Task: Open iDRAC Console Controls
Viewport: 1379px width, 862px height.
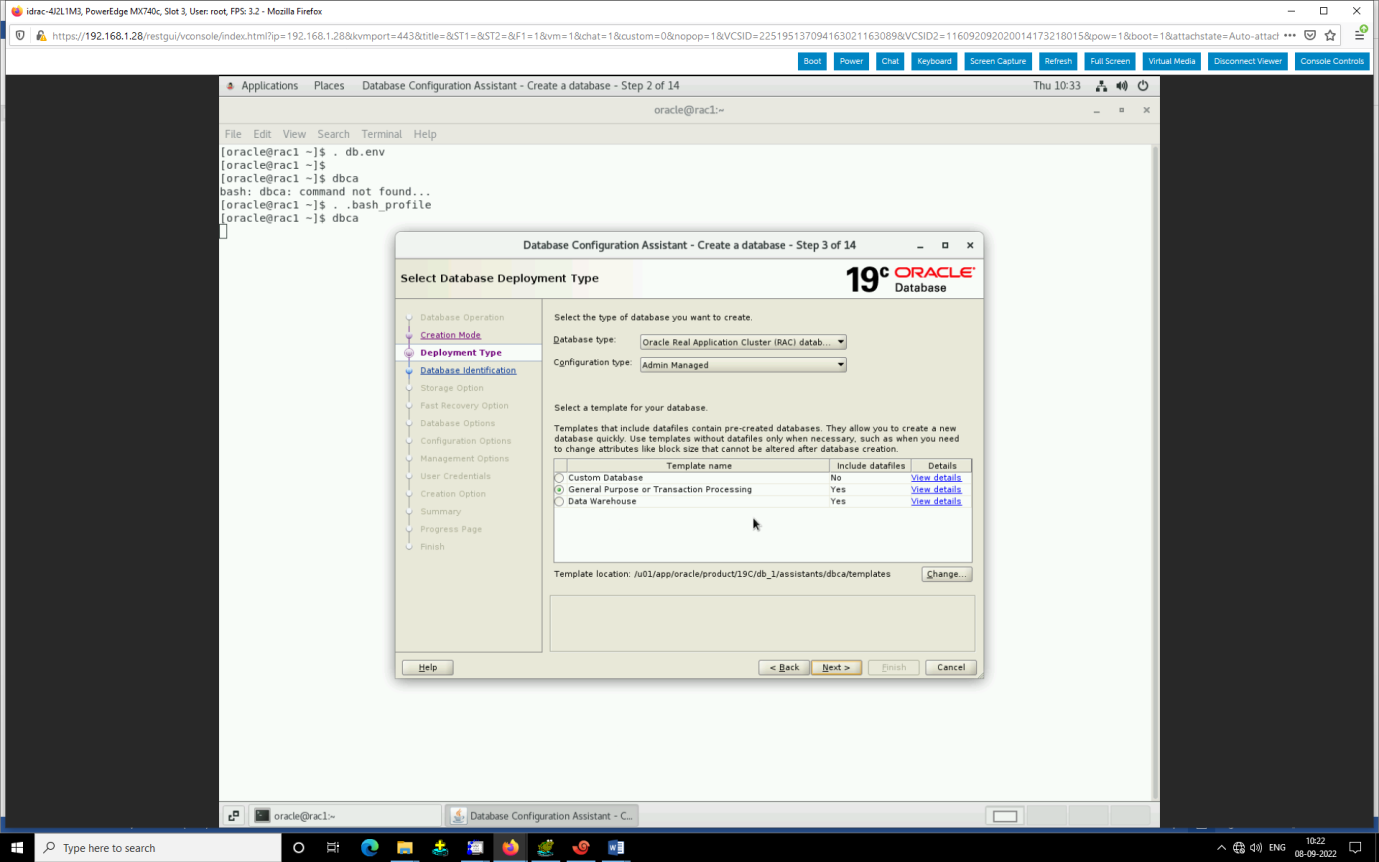Action: [x=1332, y=61]
